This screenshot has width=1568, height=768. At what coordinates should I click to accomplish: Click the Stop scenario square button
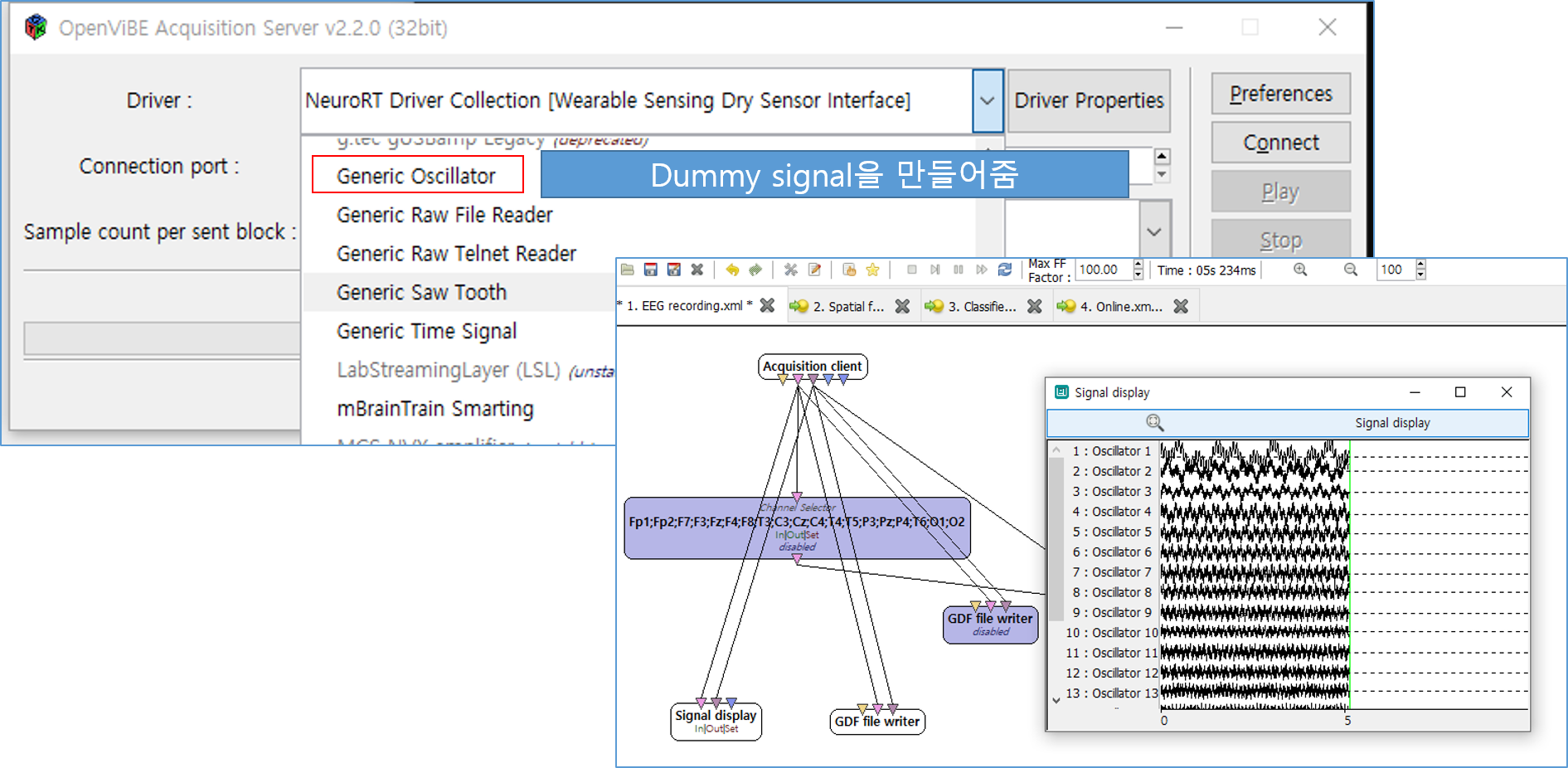[x=912, y=270]
